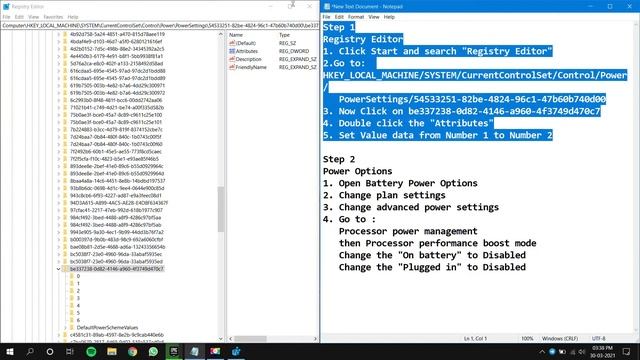Expand the 4b92d758-5a24-4851 key
The image size is (640, 360).
click(58, 34)
